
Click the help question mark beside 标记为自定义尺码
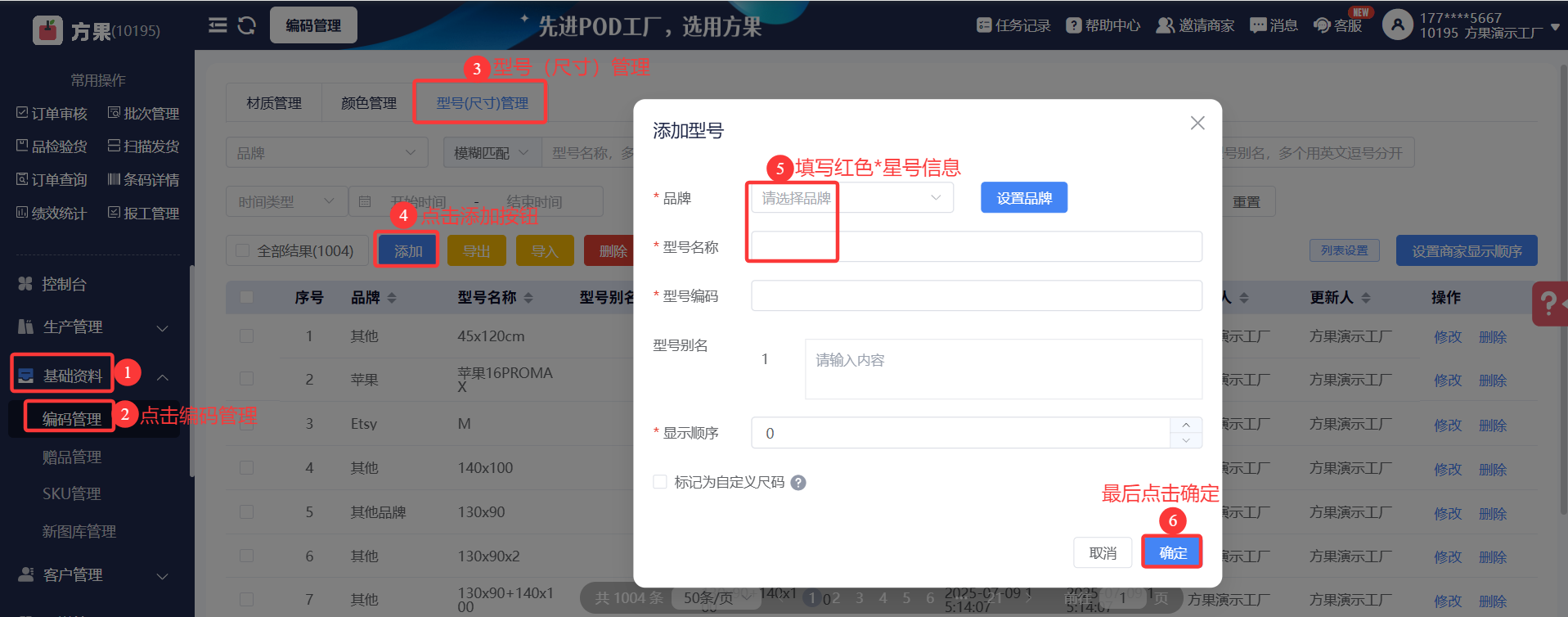(798, 483)
